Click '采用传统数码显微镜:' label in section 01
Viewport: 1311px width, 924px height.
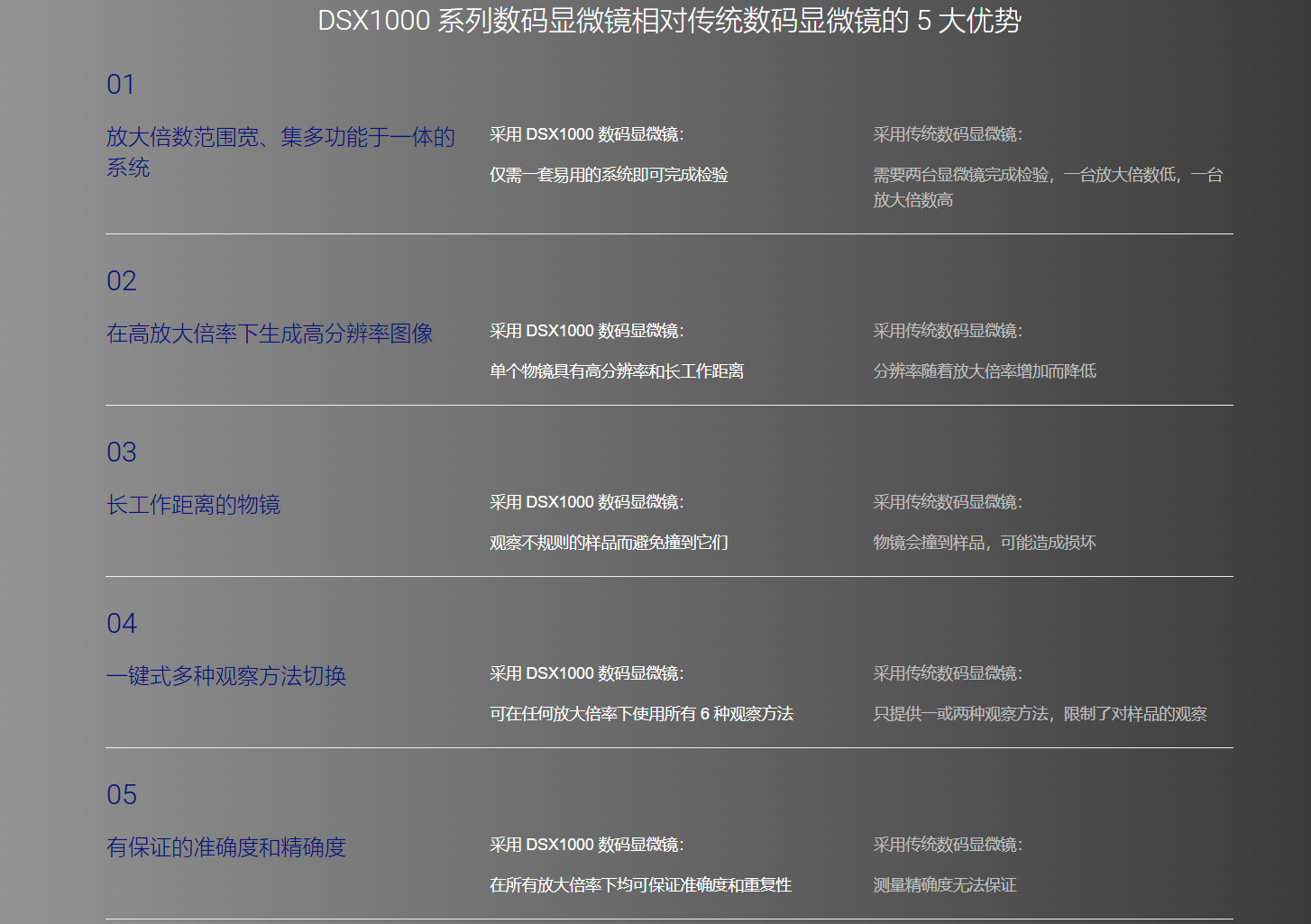(x=948, y=134)
